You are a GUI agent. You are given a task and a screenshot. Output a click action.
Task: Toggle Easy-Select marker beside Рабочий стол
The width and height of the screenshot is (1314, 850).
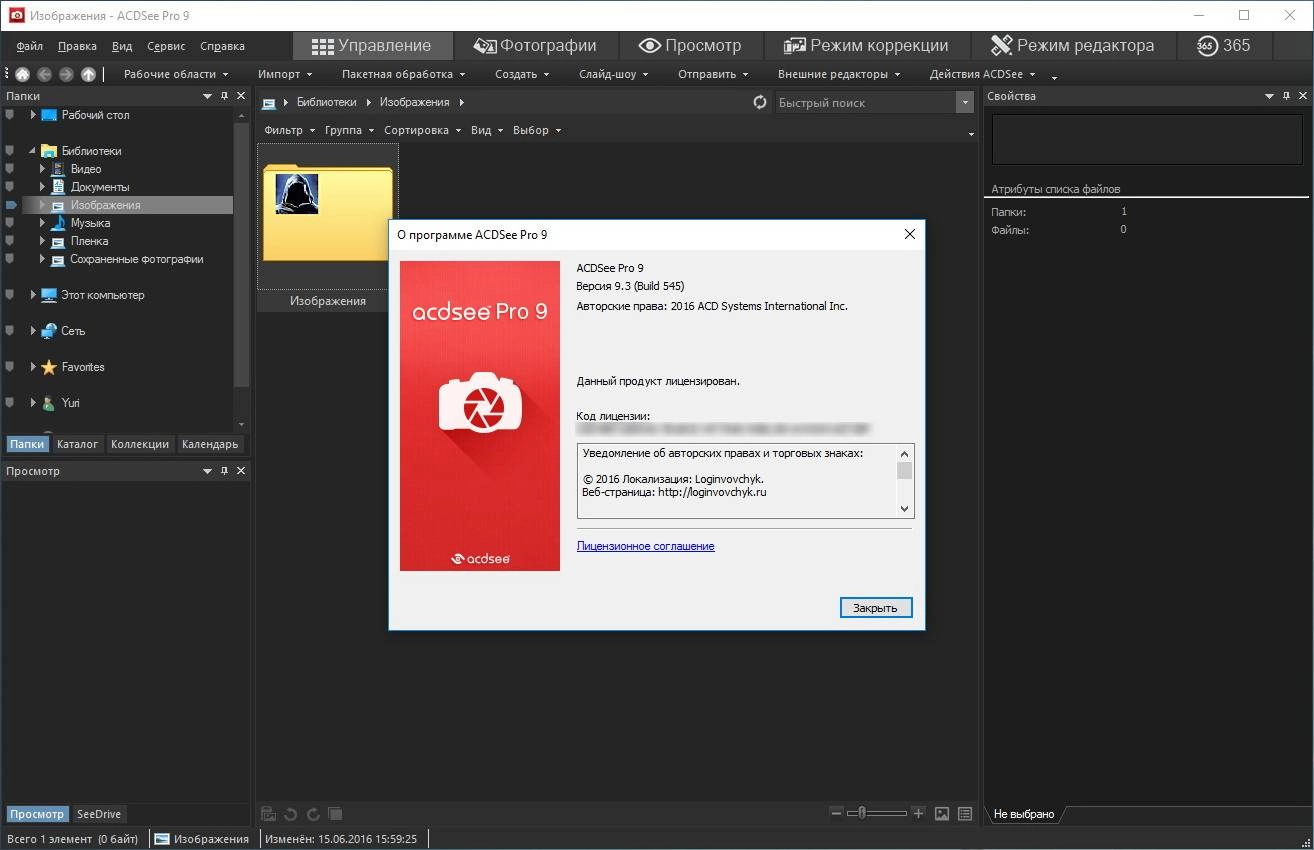coord(10,115)
